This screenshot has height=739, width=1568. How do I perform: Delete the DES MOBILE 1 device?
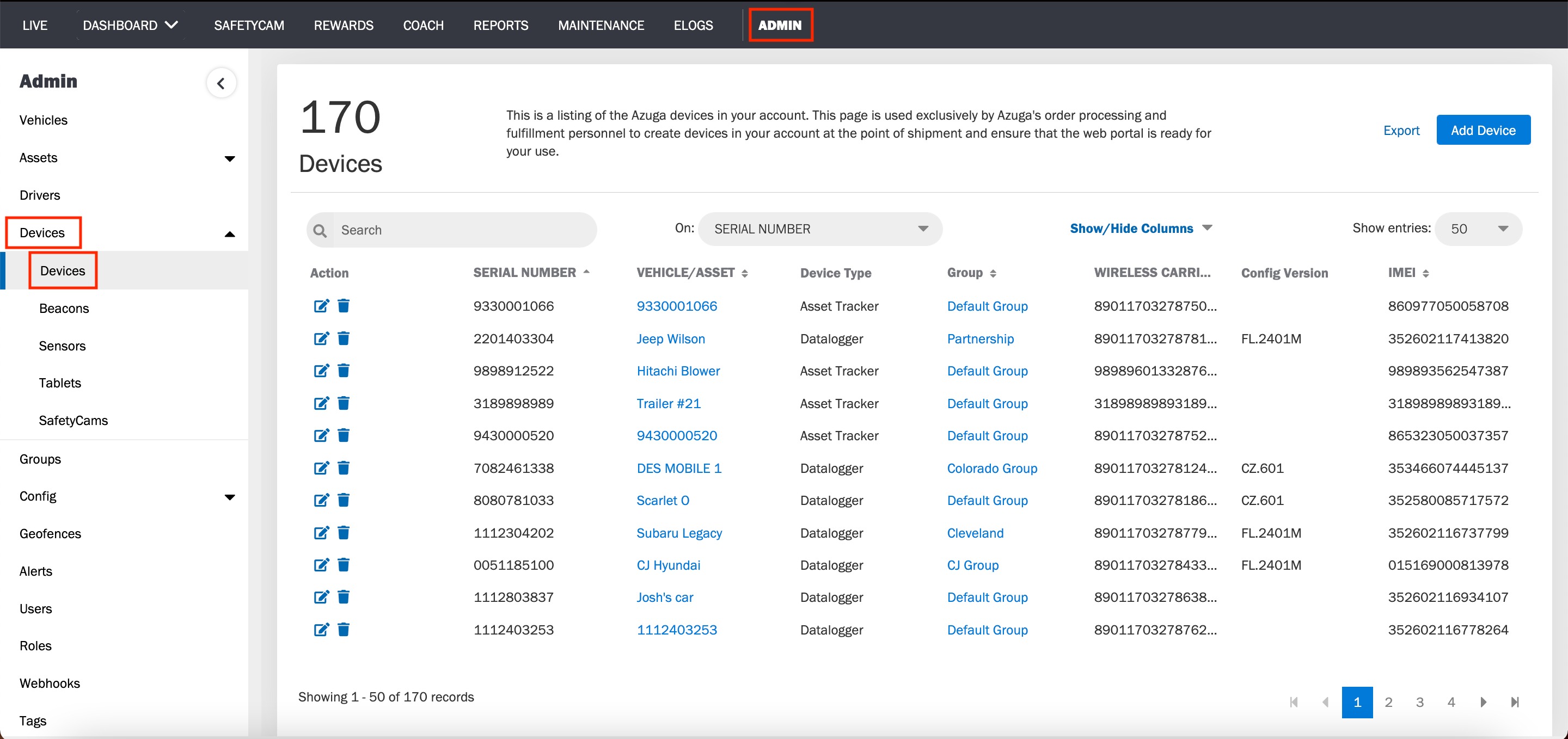tap(344, 468)
